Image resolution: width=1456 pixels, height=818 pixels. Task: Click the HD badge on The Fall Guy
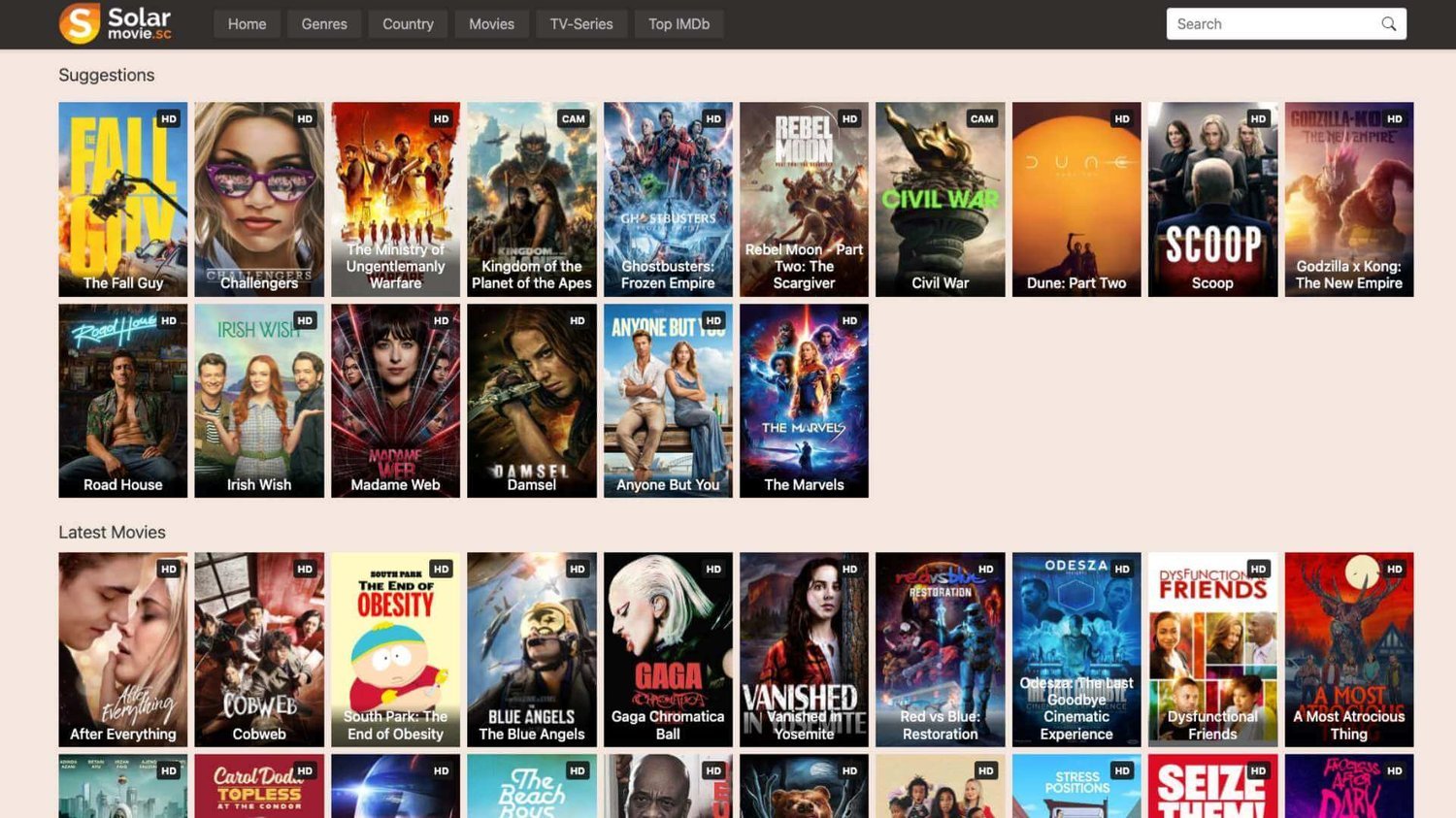[169, 118]
